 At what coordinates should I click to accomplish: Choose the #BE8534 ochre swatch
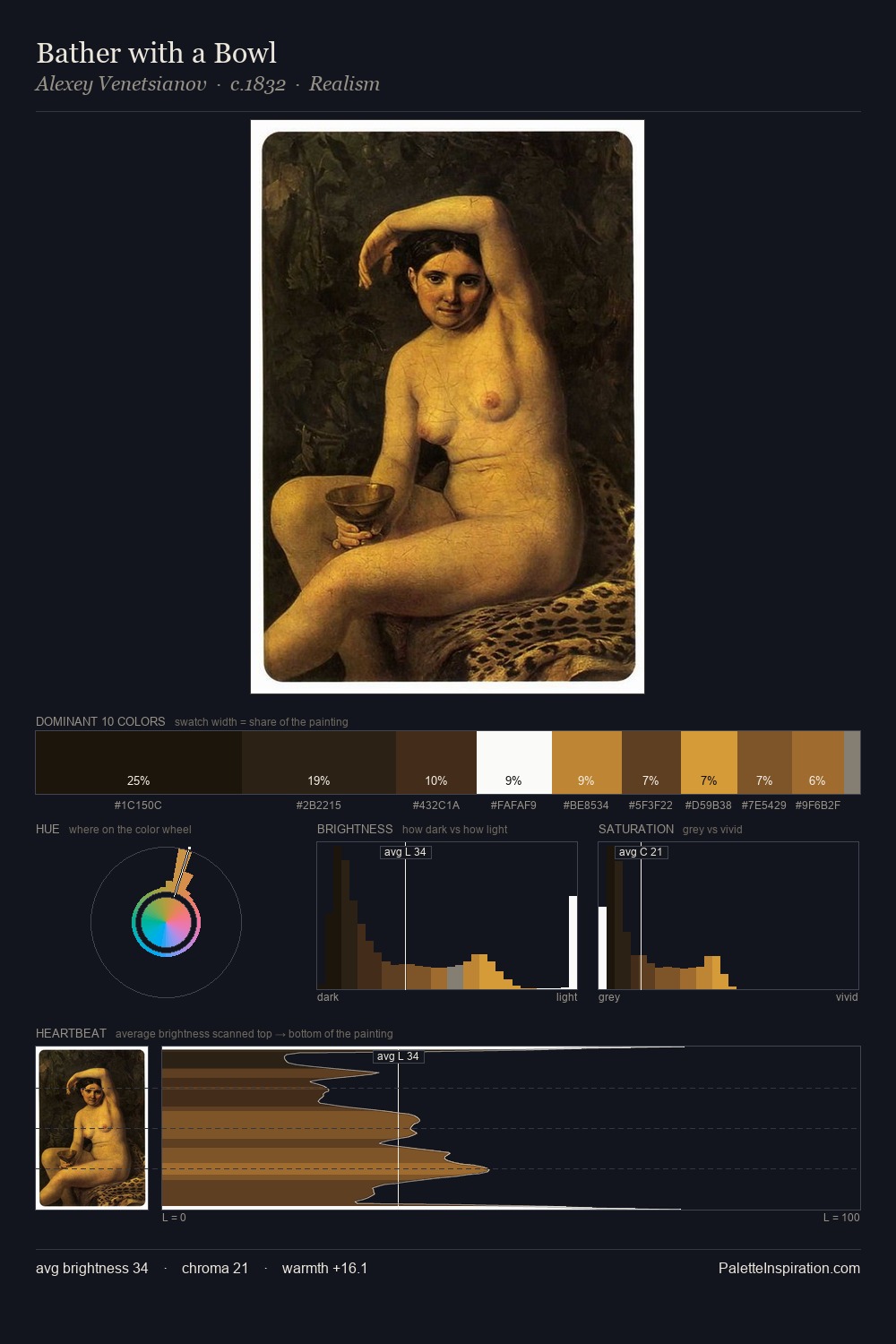(x=587, y=762)
